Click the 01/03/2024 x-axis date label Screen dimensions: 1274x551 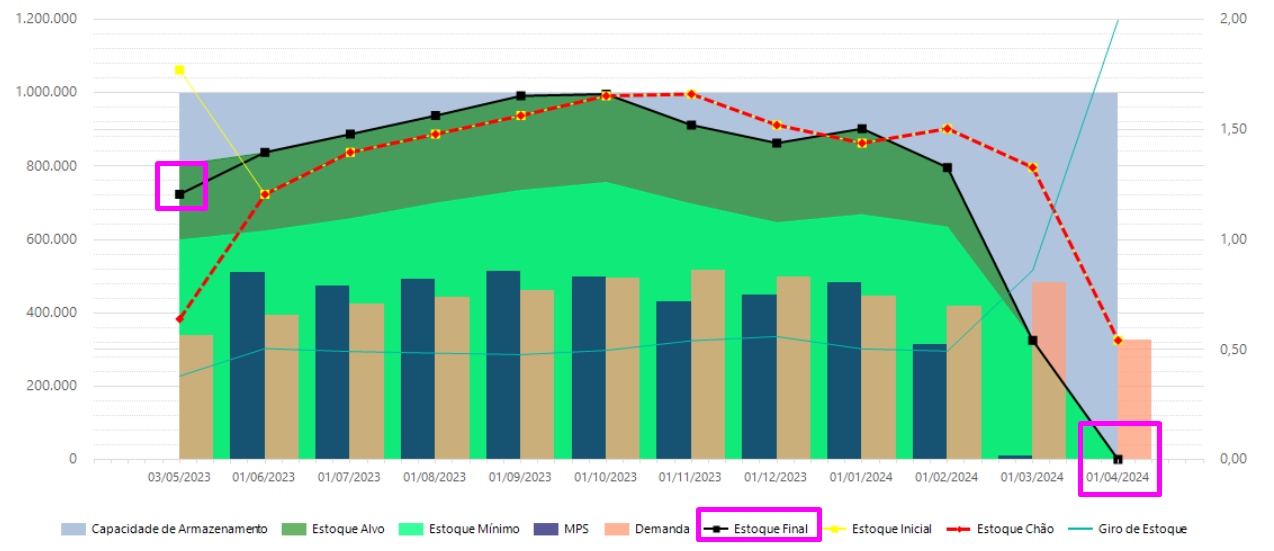[x=1031, y=478]
